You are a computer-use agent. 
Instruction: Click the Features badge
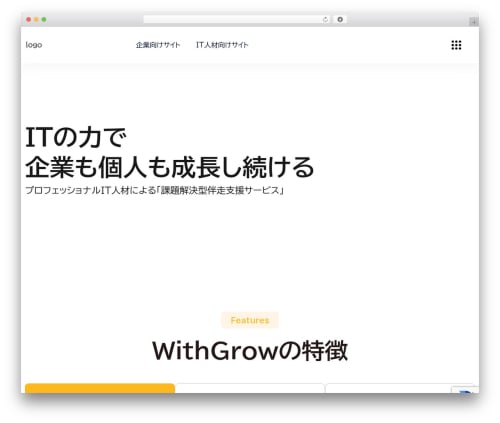[x=250, y=320]
